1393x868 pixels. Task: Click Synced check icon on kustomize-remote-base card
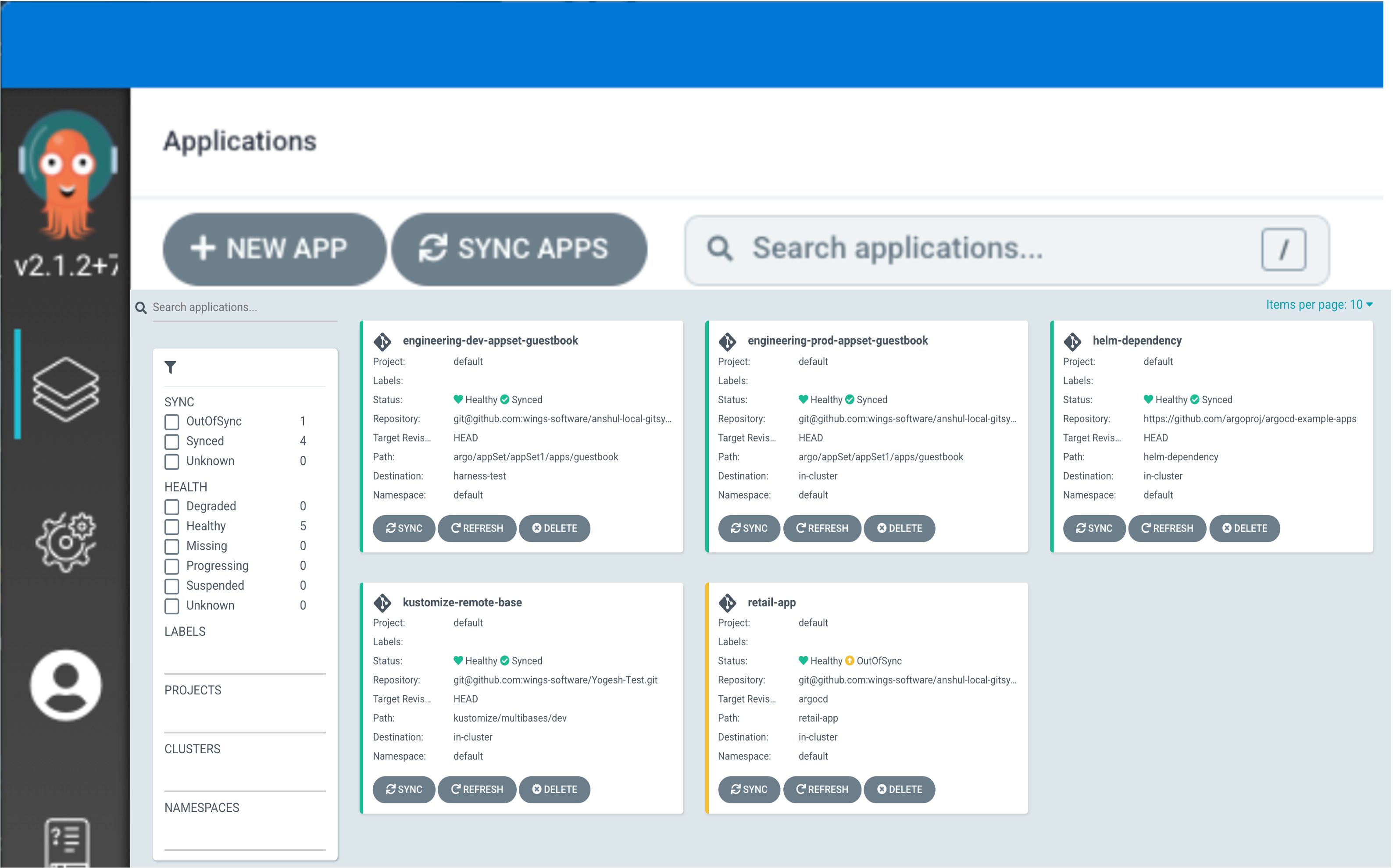(505, 660)
